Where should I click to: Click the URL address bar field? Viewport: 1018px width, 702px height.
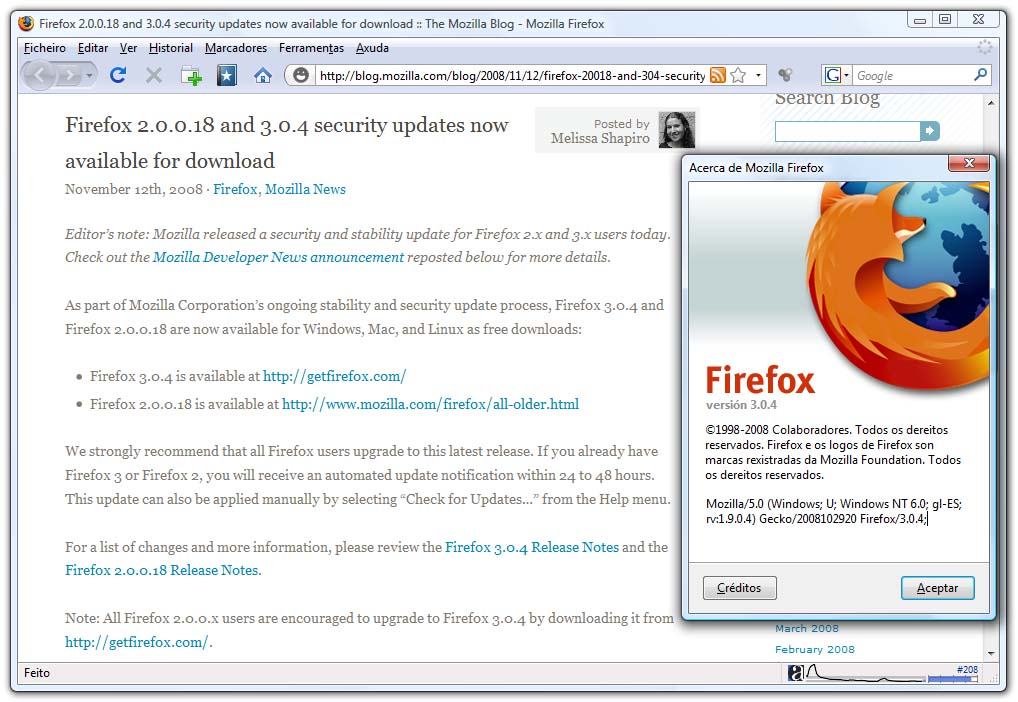pyautogui.click(x=512, y=76)
